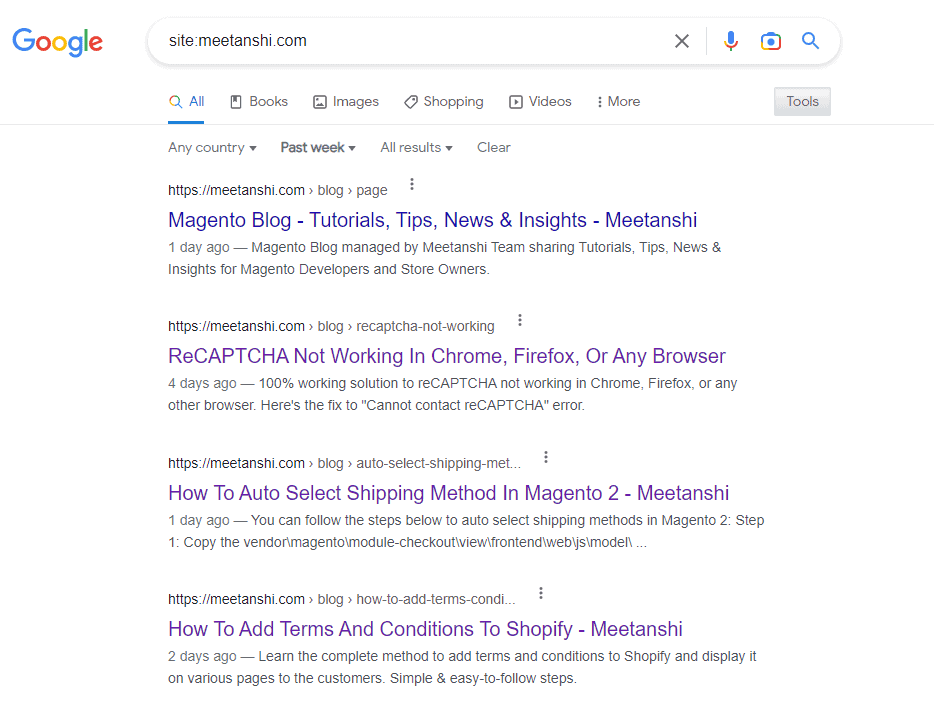Switch to the All results tab
The height and width of the screenshot is (710, 934).
click(x=186, y=102)
